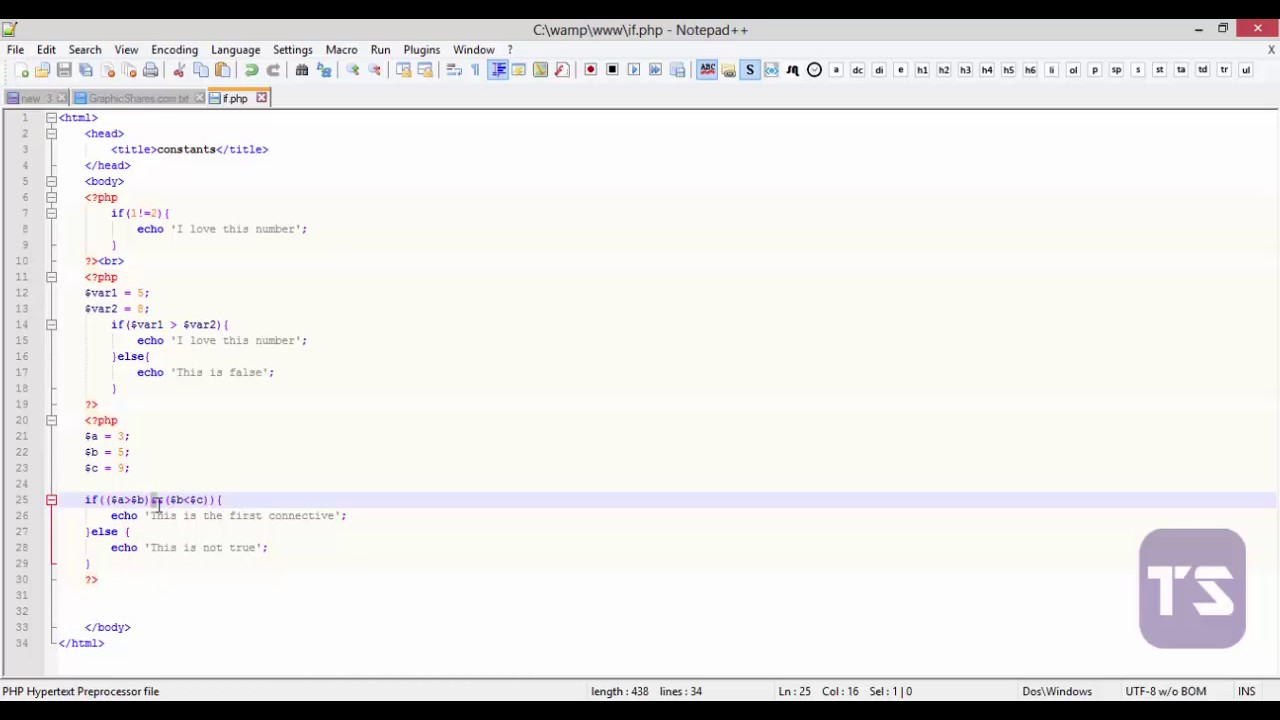This screenshot has height=720, width=1280.
Task: Collapse the html fold on line 1
Action: click(x=51, y=118)
